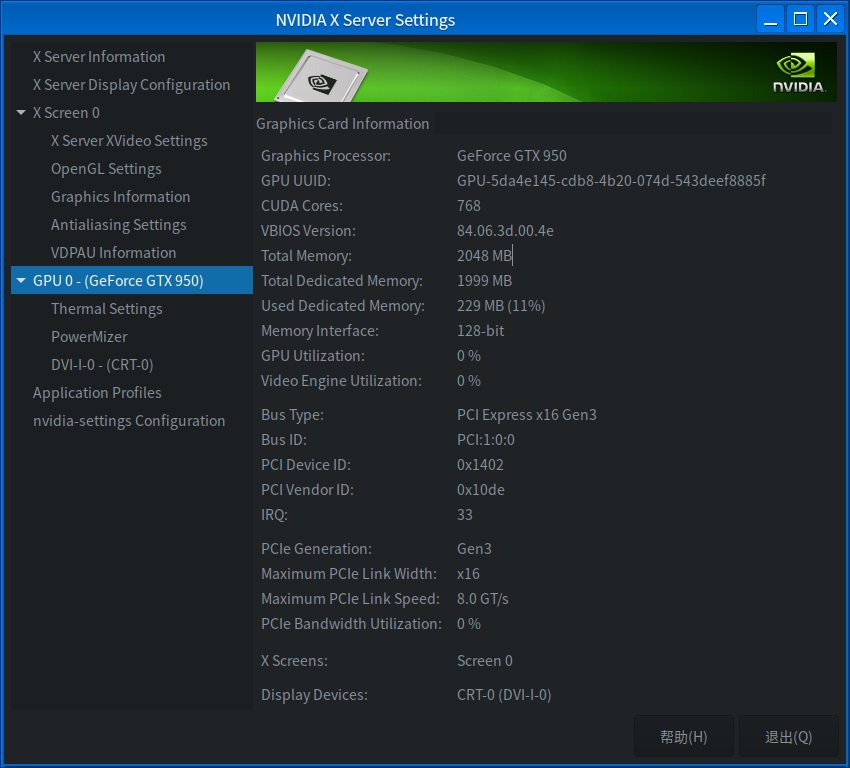The image size is (850, 768).
Task: Click the IRQ value 33
Action: (465, 514)
